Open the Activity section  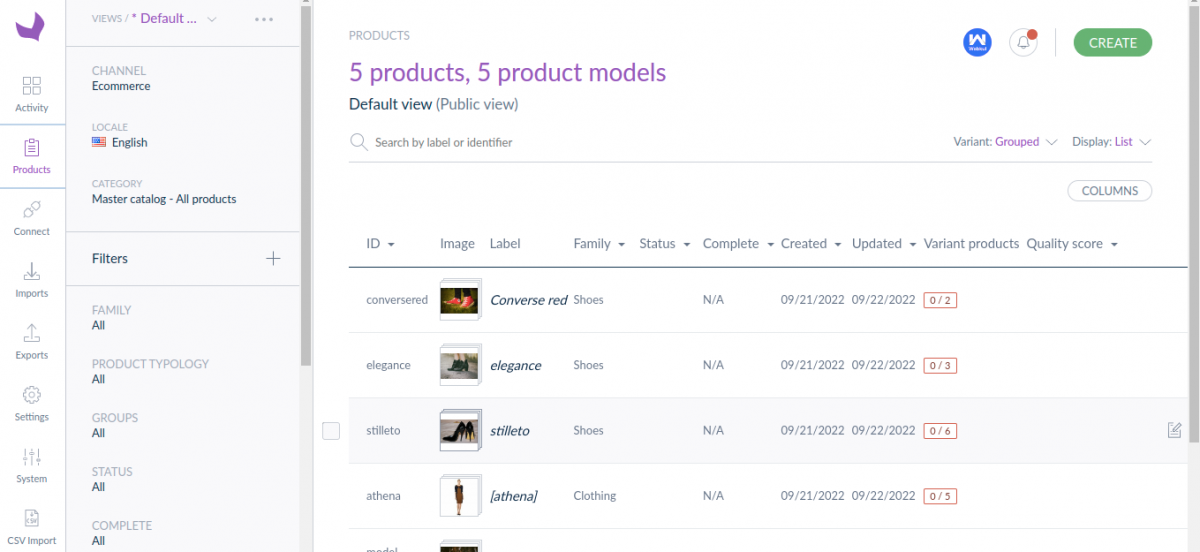coord(32,94)
